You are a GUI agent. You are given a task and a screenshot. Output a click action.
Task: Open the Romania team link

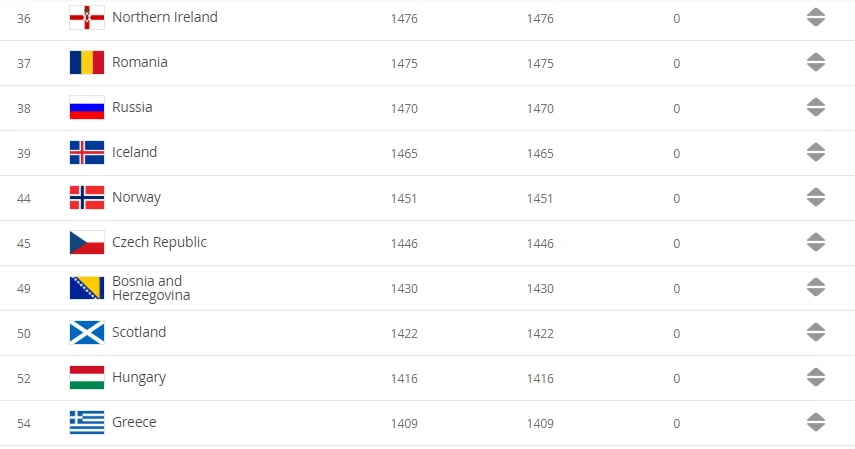140,62
